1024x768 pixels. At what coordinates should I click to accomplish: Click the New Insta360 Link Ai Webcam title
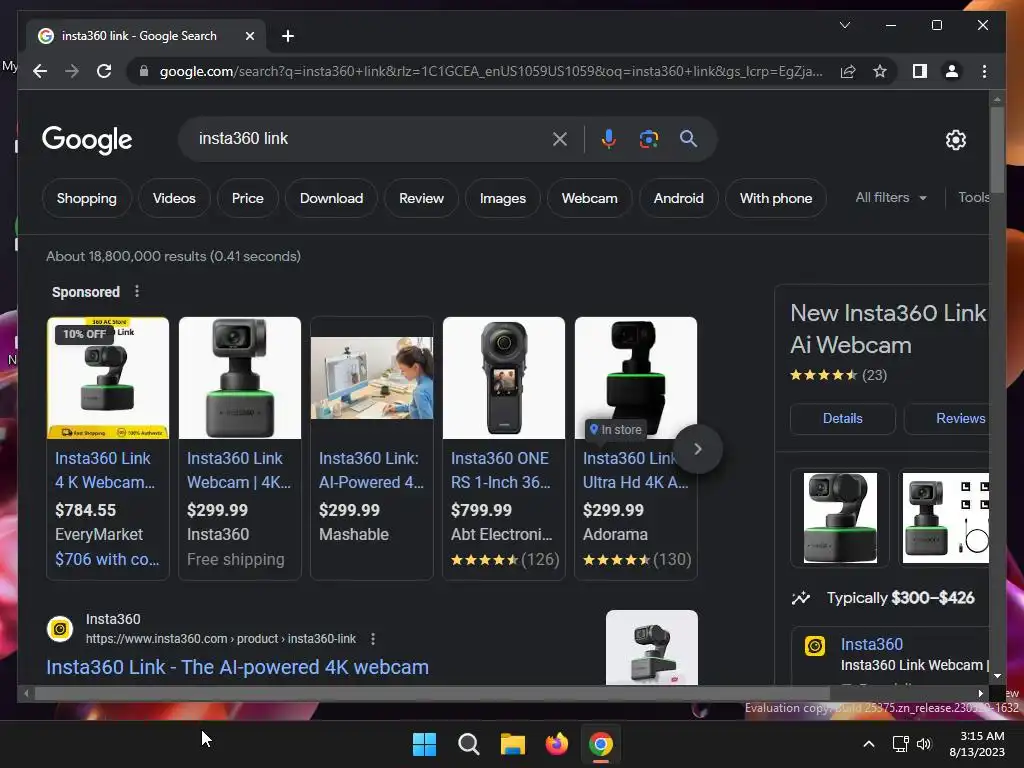888,328
